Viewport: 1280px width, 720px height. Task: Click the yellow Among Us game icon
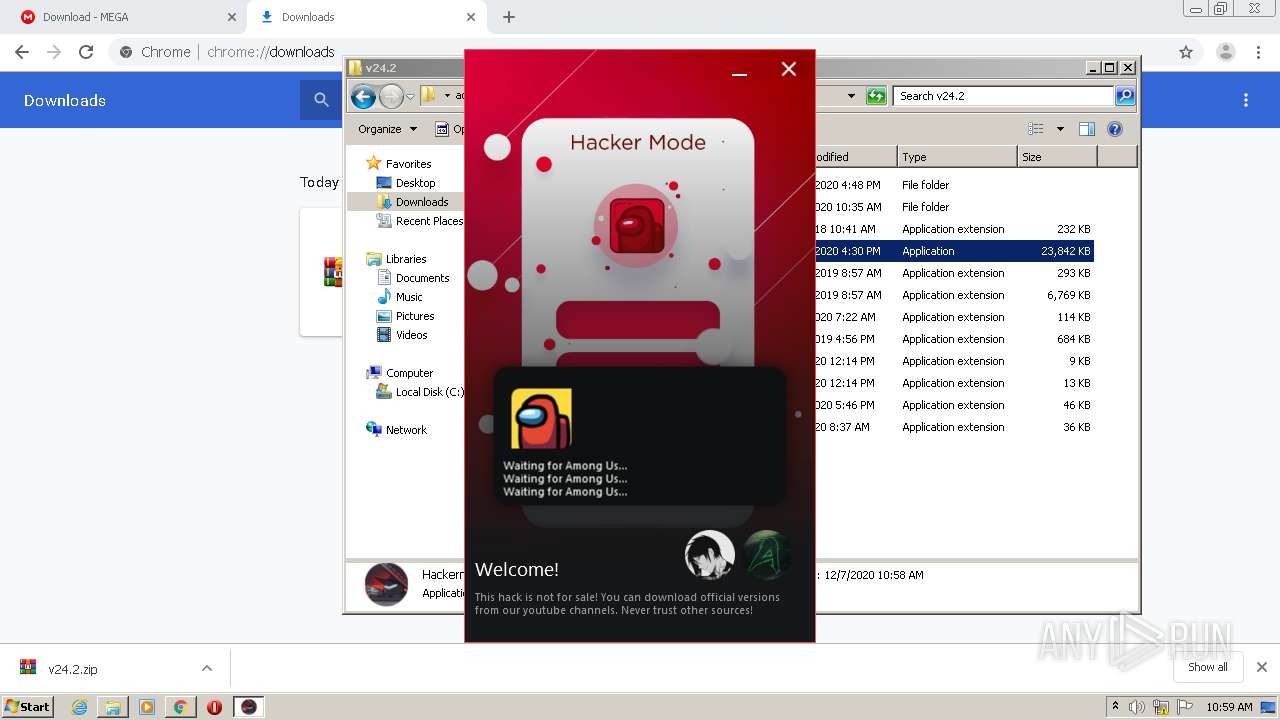pos(541,418)
